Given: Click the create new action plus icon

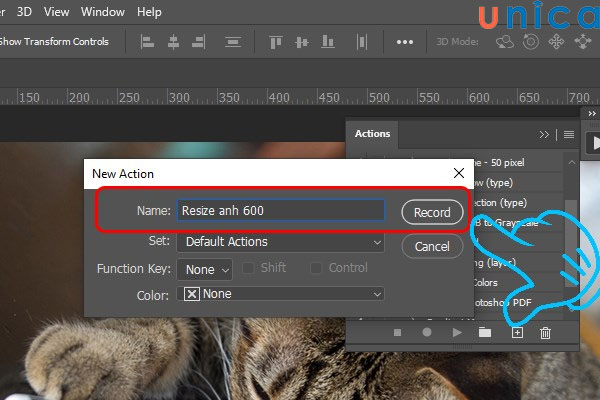Looking at the screenshot, I should point(517,332).
